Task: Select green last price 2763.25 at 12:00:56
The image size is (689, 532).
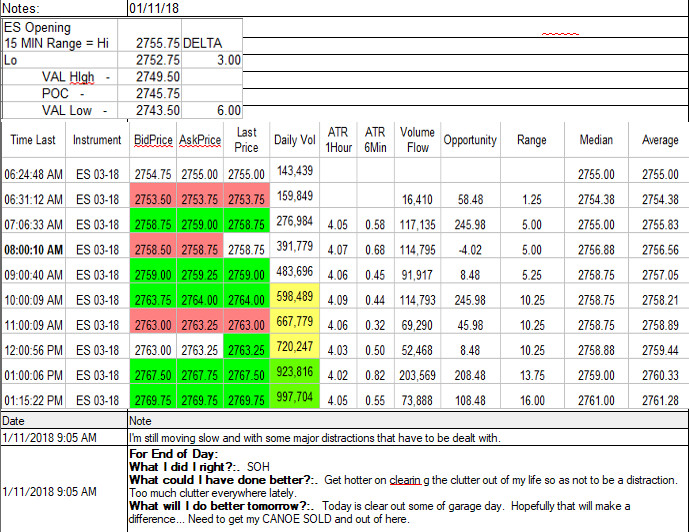Action: click(247, 346)
